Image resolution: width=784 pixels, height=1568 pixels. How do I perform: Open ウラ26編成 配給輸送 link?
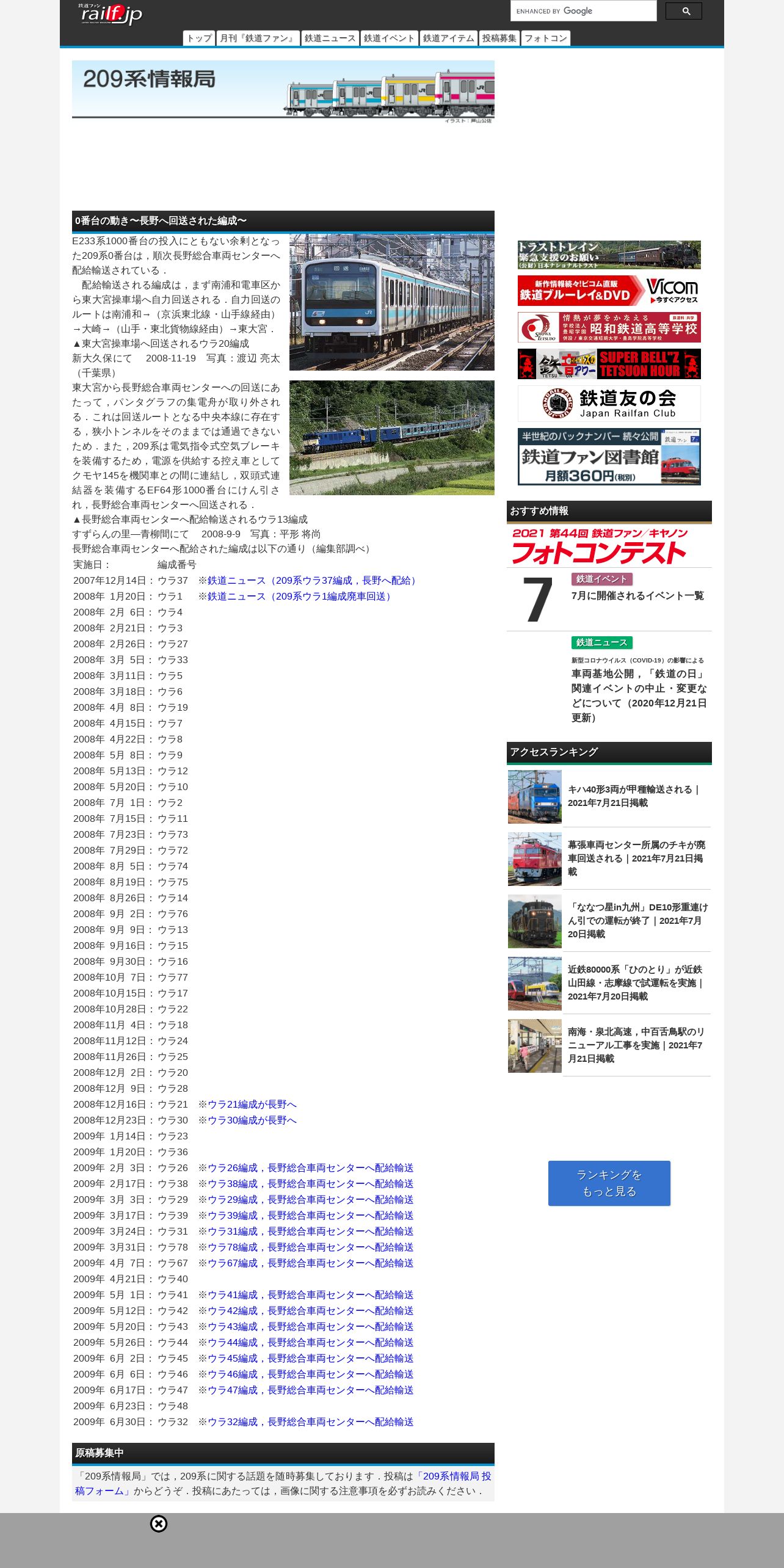pyautogui.click(x=311, y=1168)
